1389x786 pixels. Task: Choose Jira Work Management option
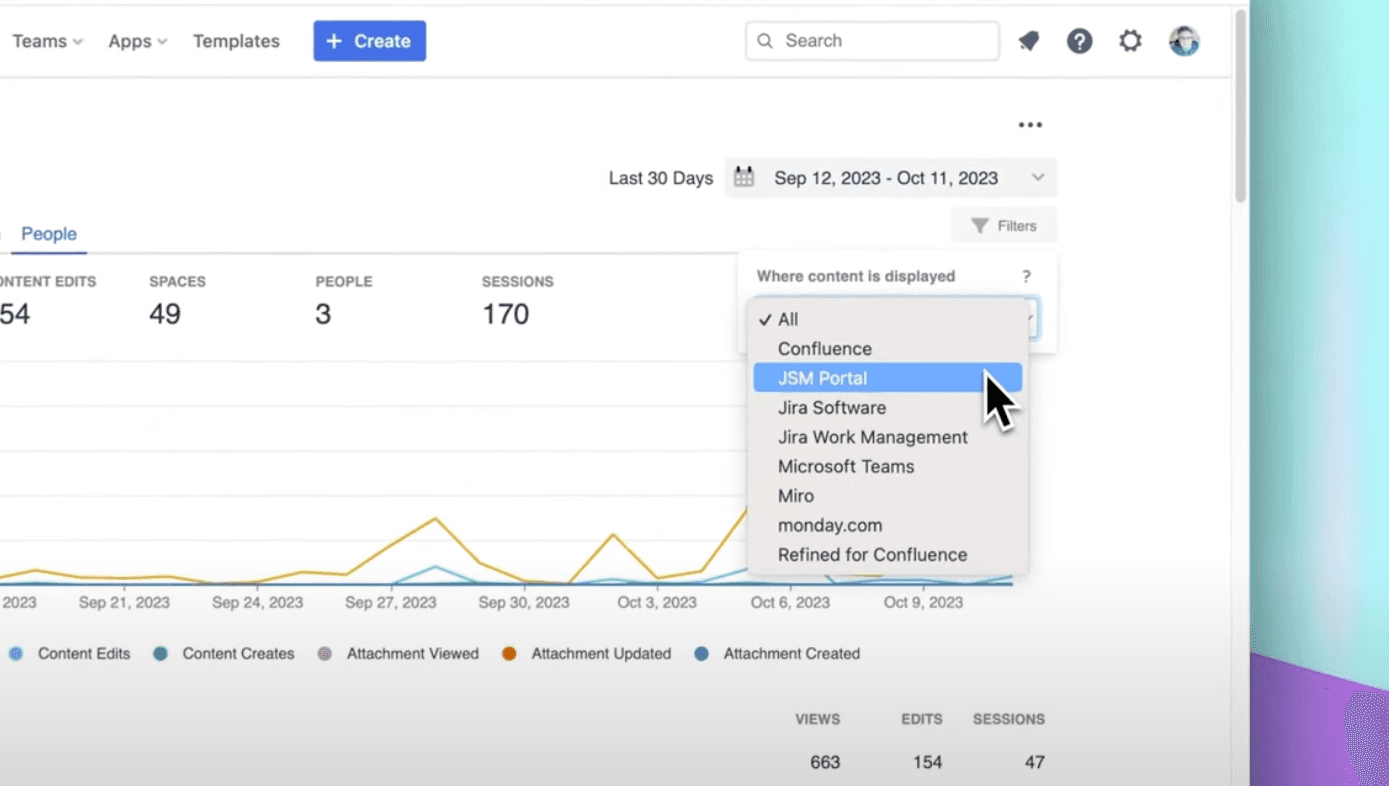pos(888,437)
